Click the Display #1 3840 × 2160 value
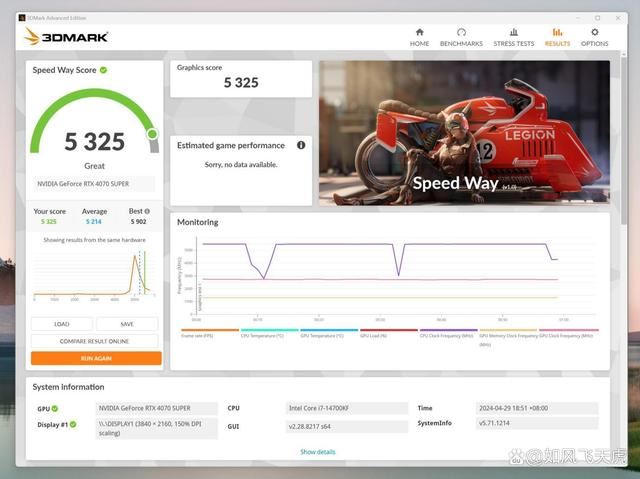 point(157,428)
